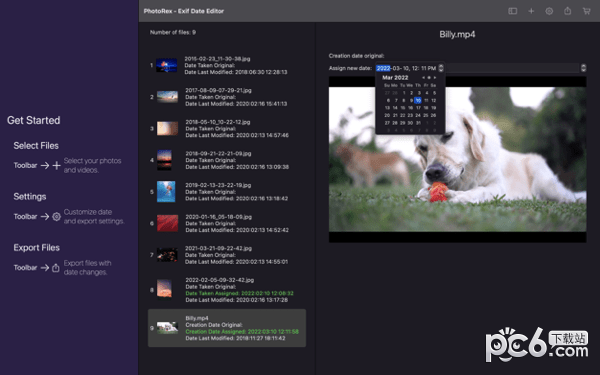The height and width of the screenshot is (375, 600).
Task: Click the Select Files heading in sidebar
Action: click(x=36, y=146)
